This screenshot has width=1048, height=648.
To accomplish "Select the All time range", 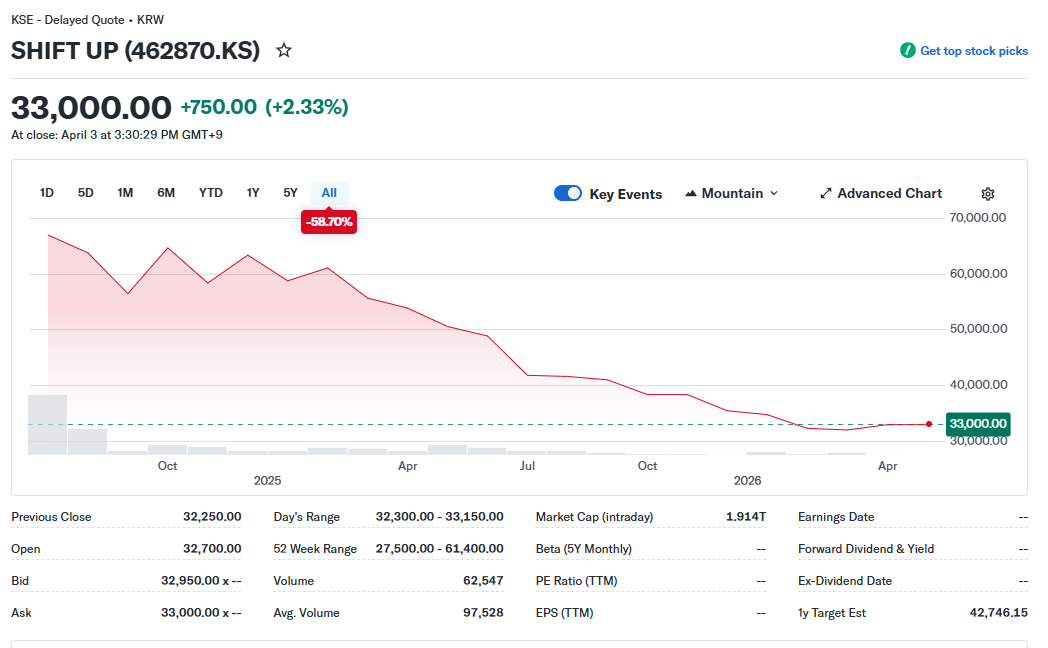I will (330, 193).
